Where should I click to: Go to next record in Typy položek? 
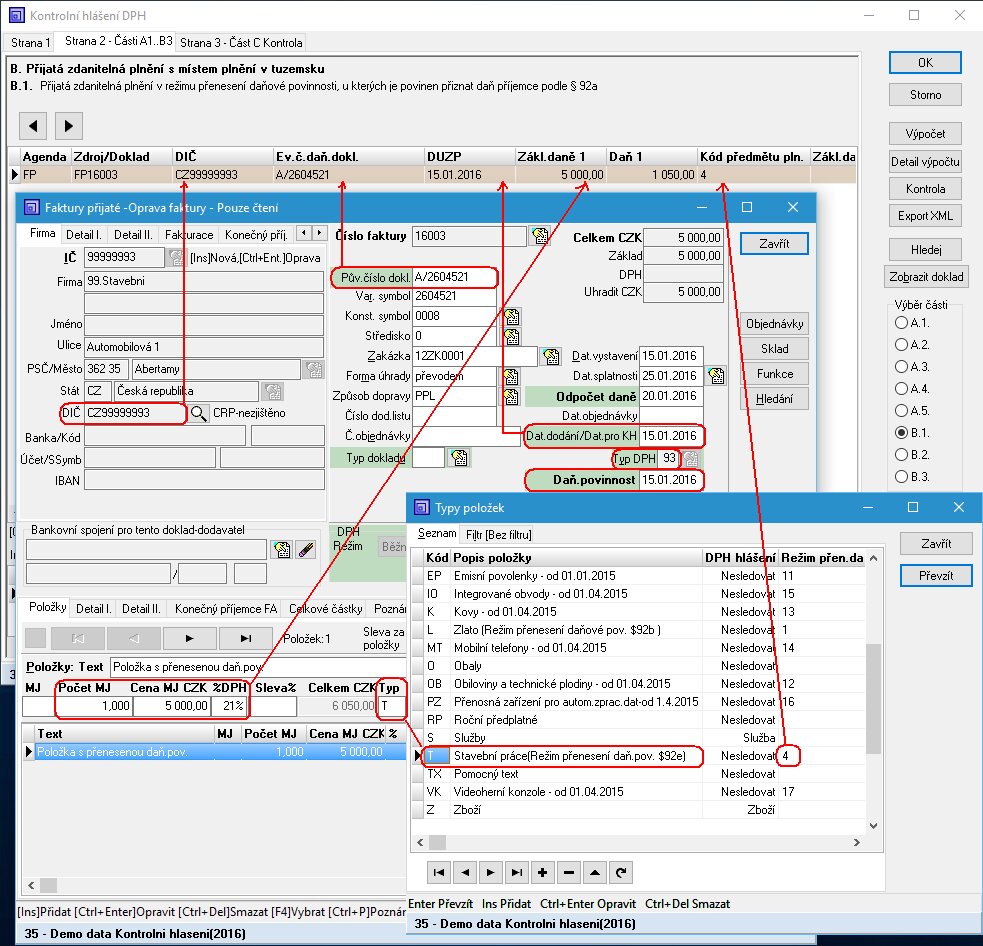[x=490, y=872]
